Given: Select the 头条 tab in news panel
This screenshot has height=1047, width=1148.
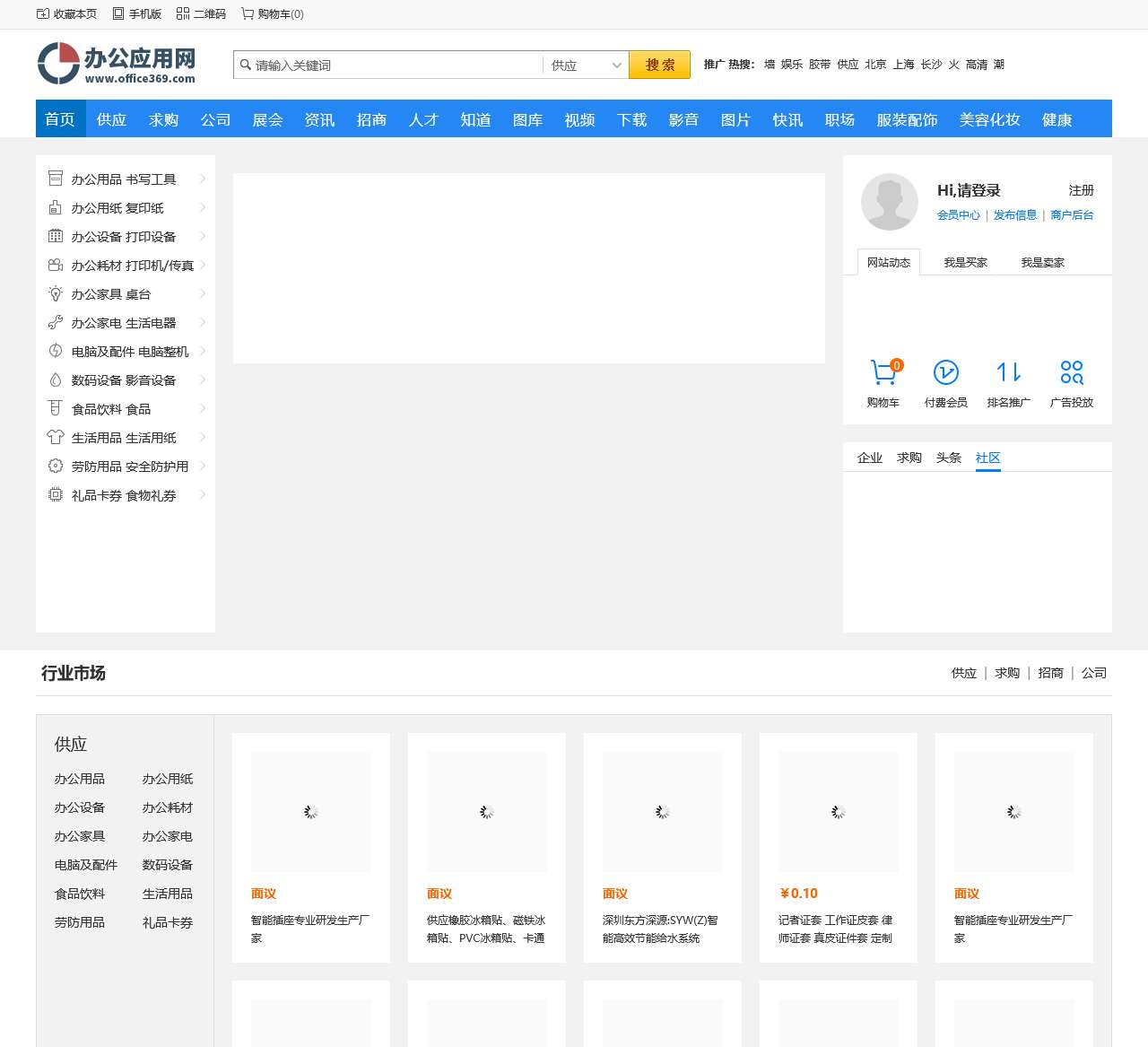Looking at the screenshot, I should [x=949, y=458].
